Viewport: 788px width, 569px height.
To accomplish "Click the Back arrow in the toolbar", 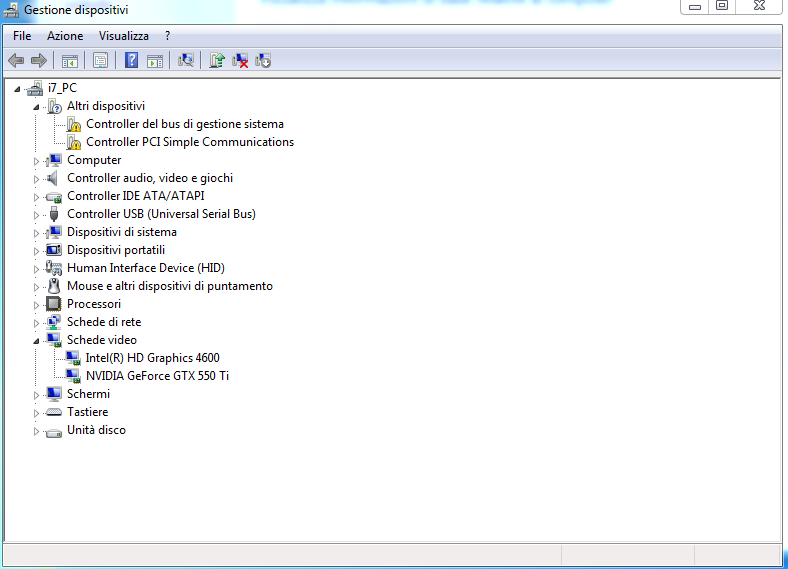I will click(16, 60).
